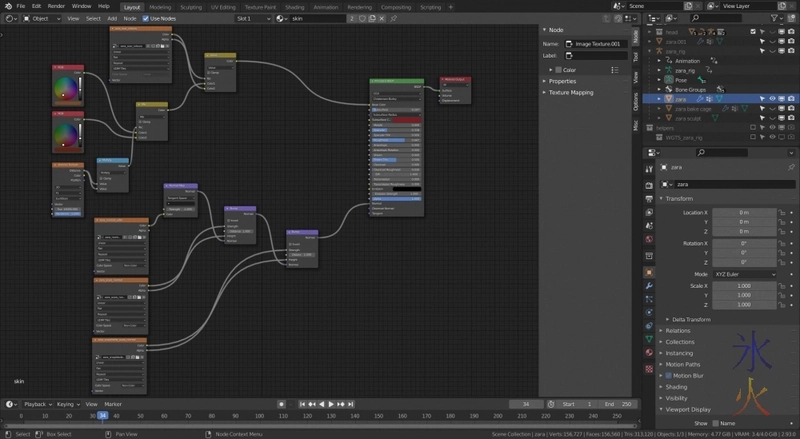Open the Particles properties tab icon
Viewport: 800px width, 439px height.
pyautogui.click(x=649, y=299)
